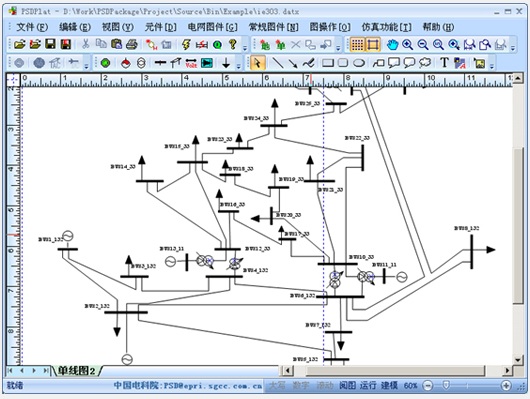Viewport: 530px width, 399px height.
Task: Click the lightning bolt simulation icon
Action: (x=186, y=45)
